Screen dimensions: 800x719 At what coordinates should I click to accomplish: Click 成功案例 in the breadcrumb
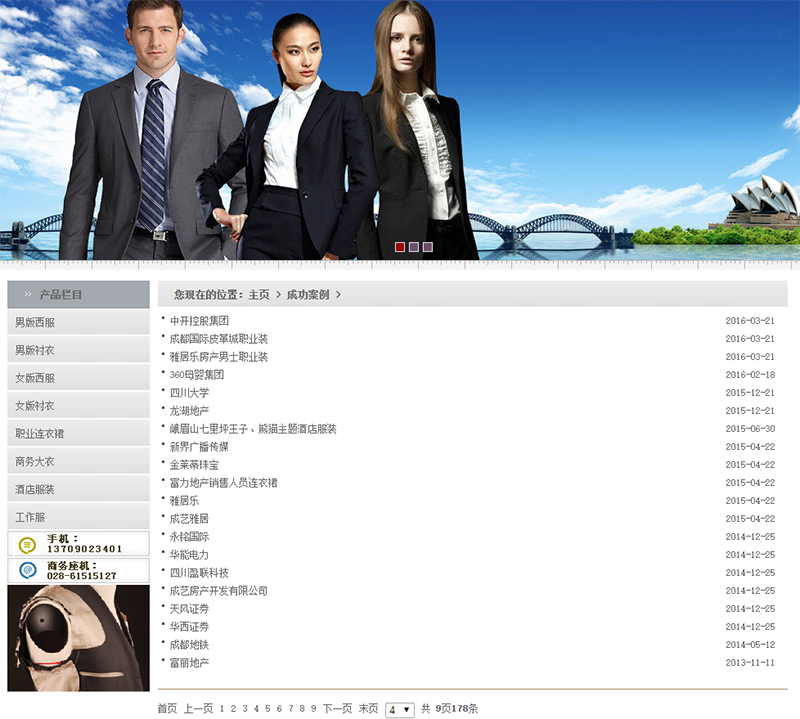pos(307,295)
